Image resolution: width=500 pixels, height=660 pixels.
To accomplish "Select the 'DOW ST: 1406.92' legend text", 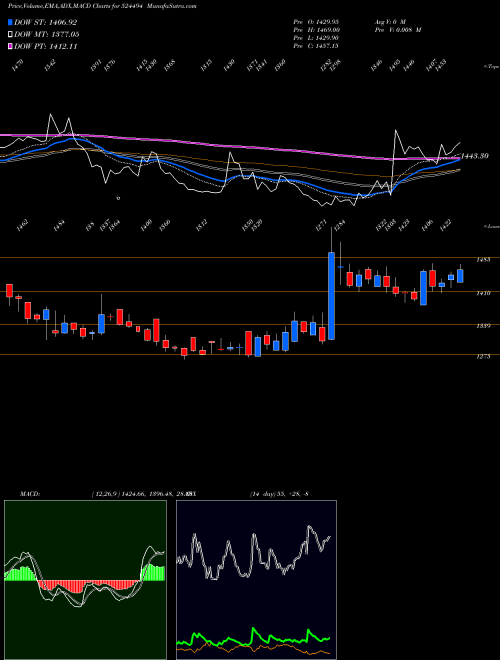I will tap(45, 22).
